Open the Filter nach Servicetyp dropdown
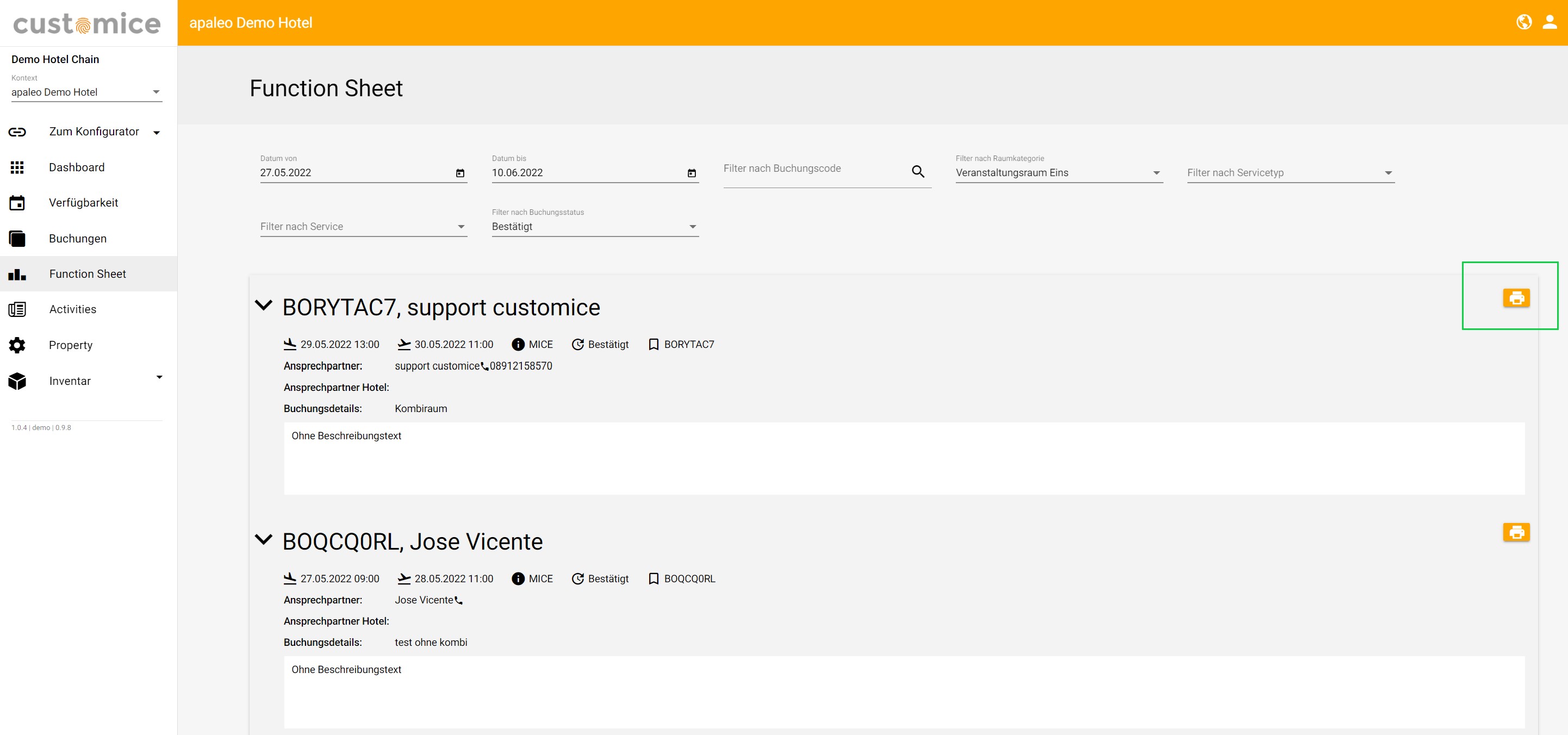Screen dimensions: 1568x735 (x=1290, y=173)
